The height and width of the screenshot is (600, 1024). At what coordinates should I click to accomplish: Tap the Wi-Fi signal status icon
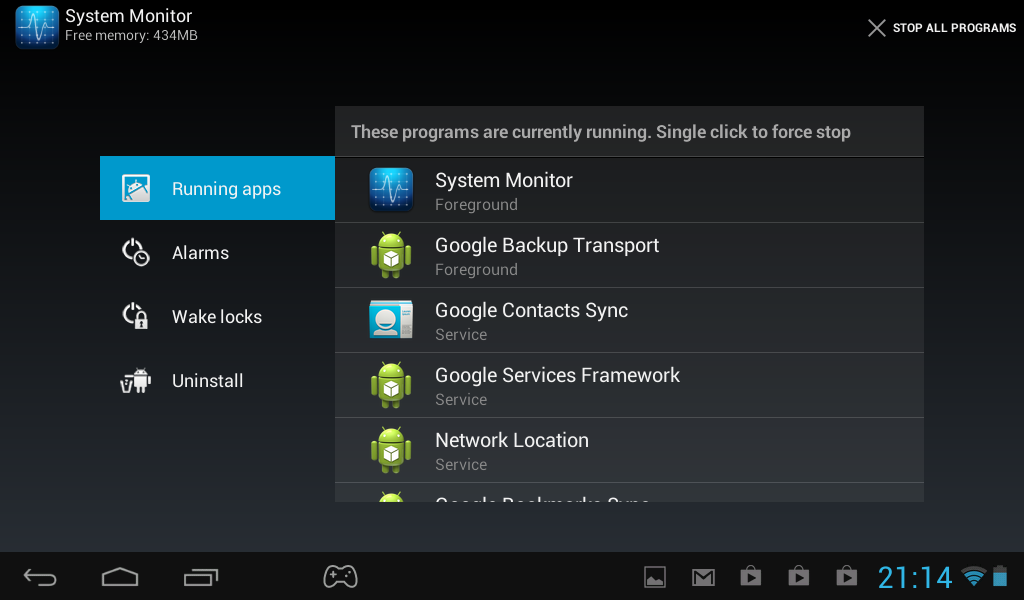[x=973, y=576]
